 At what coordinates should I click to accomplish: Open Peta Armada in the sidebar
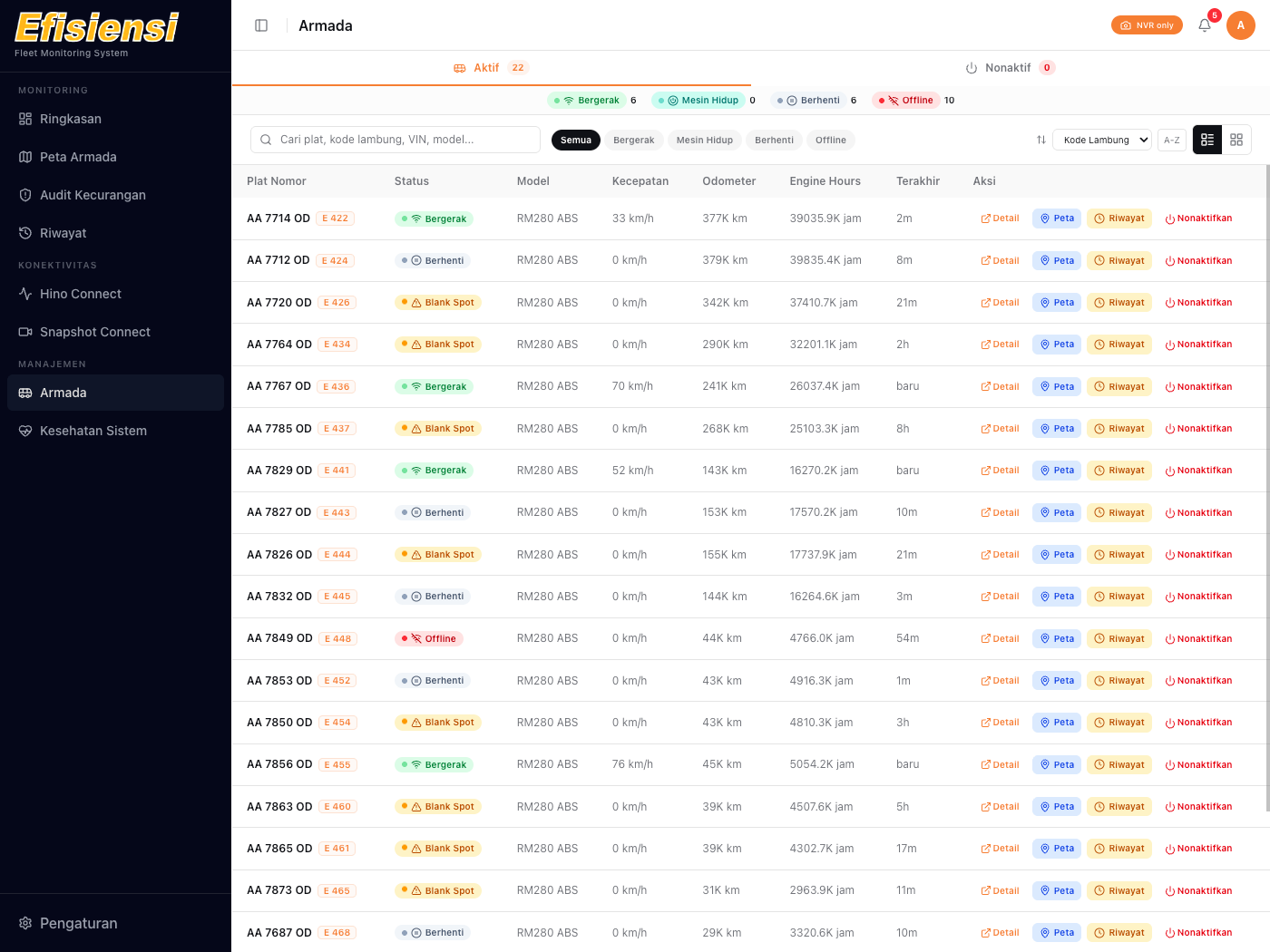tap(115, 157)
